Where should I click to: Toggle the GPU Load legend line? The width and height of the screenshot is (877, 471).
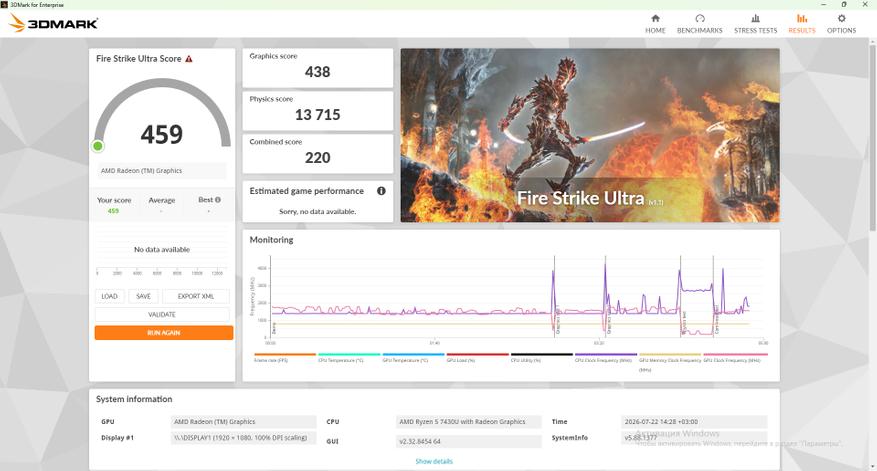point(477,357)
